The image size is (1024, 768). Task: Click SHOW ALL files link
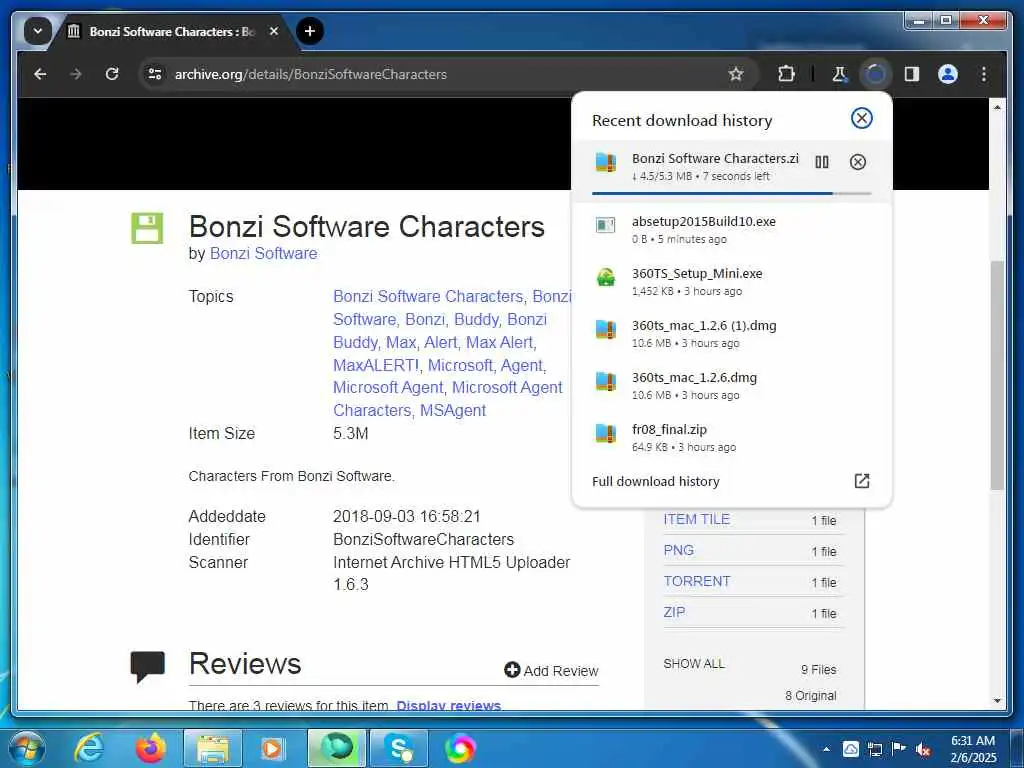pos(694,664)
